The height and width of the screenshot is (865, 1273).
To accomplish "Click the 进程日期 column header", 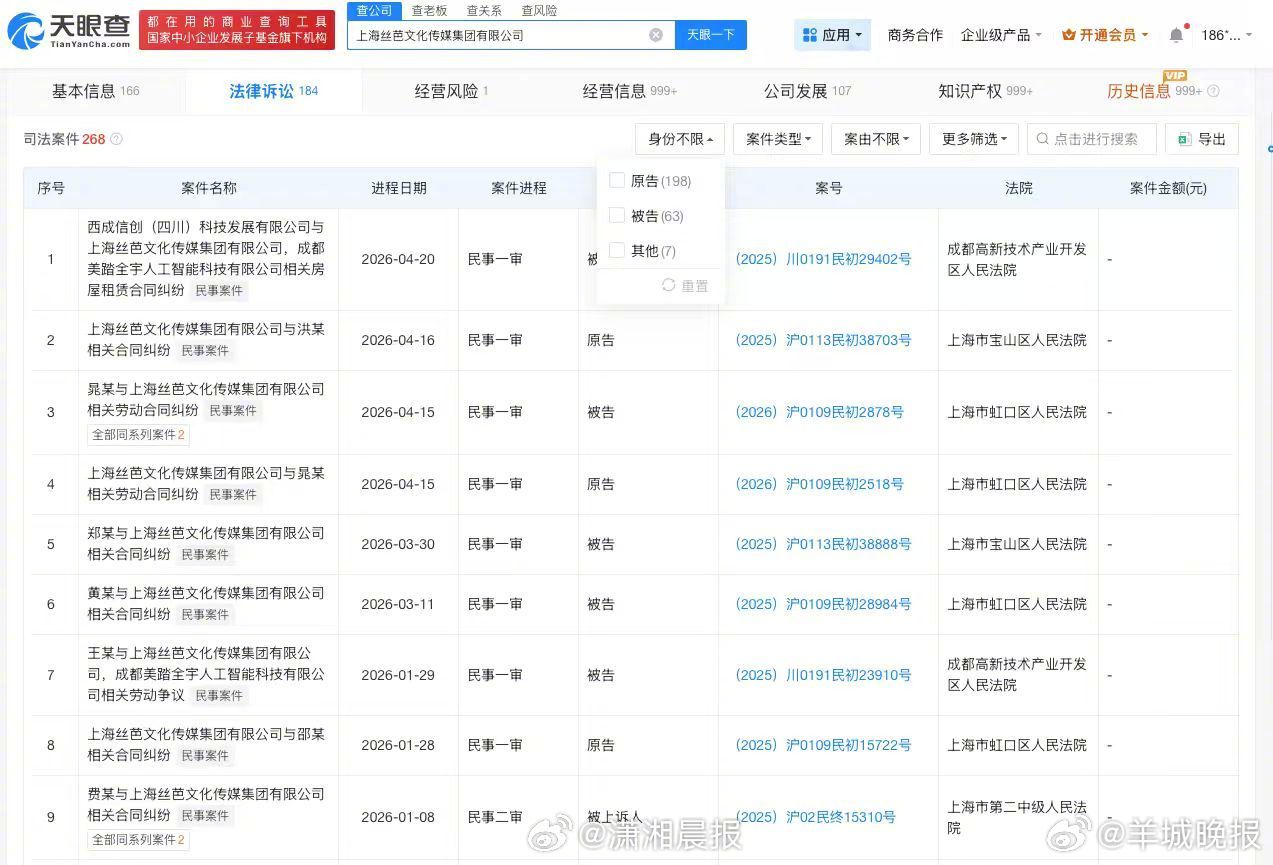I will click(x=398, y=188).
